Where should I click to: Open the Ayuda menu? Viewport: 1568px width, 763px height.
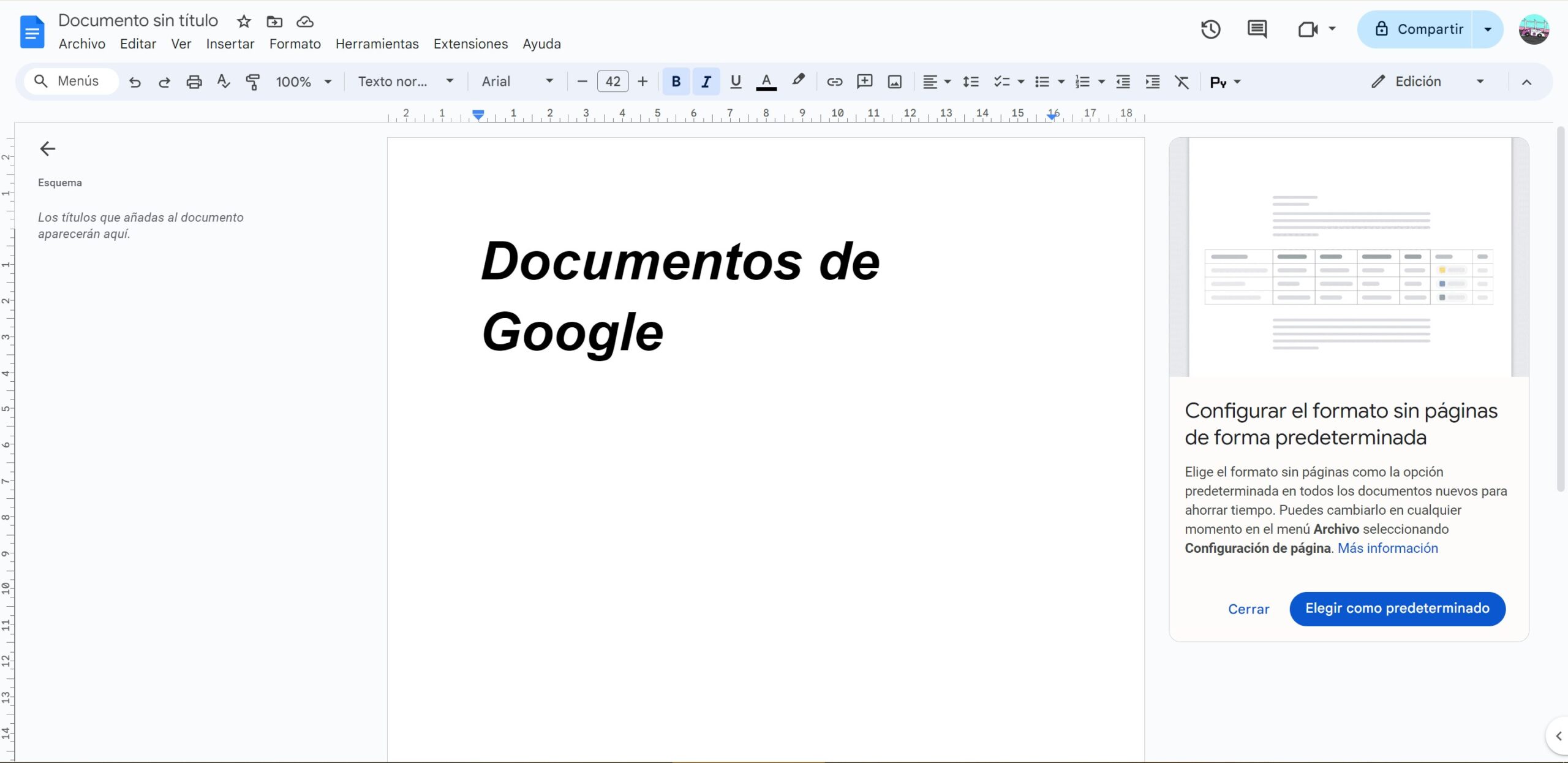pos(542,44)
